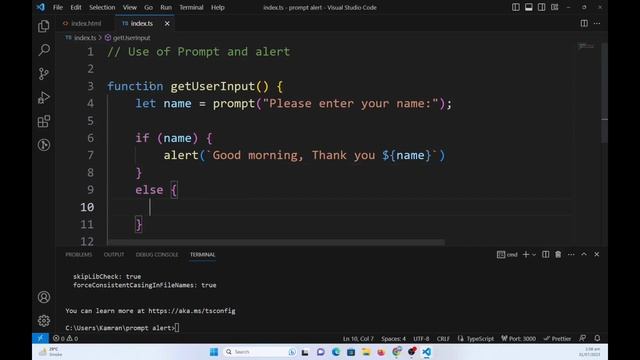Open launch profile dropdown next to plus
The image size is (640, 360).
click(x=534, y=255)
